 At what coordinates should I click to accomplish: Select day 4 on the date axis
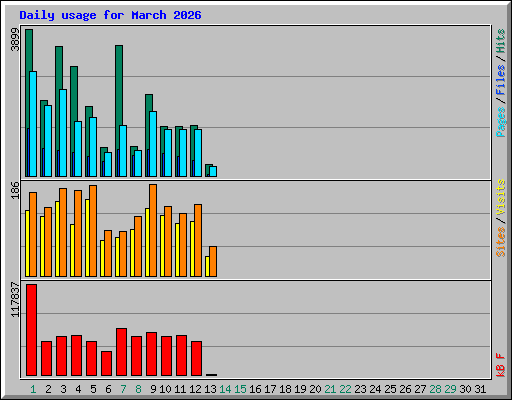click(x=78, y=389)
